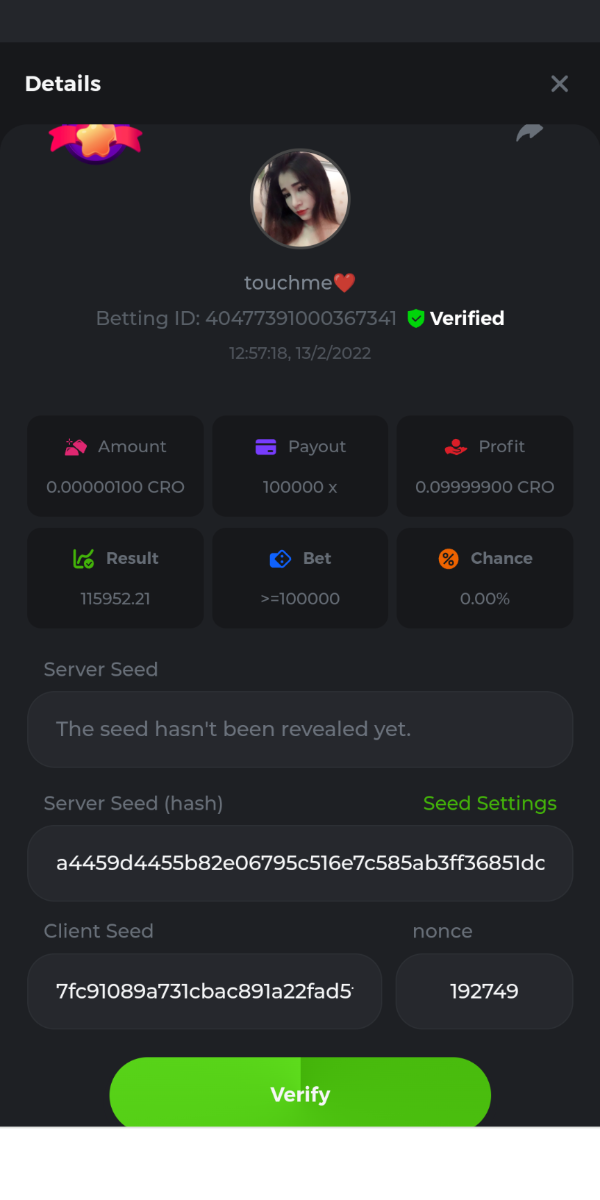The width and height of the screenshot is (600, 1200).
Task: Click the touchme username text
Action: click(x=288, y=283)
